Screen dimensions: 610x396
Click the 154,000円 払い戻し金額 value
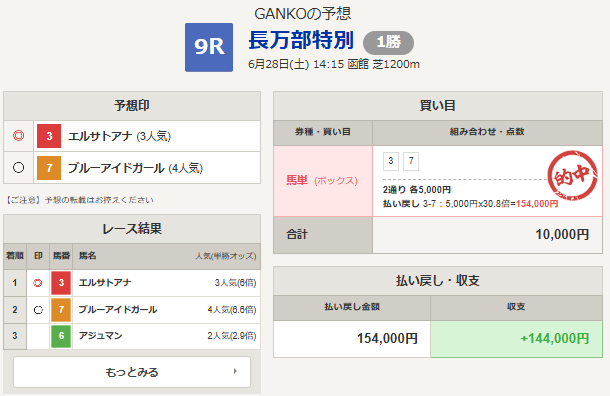tap(387, 338)
